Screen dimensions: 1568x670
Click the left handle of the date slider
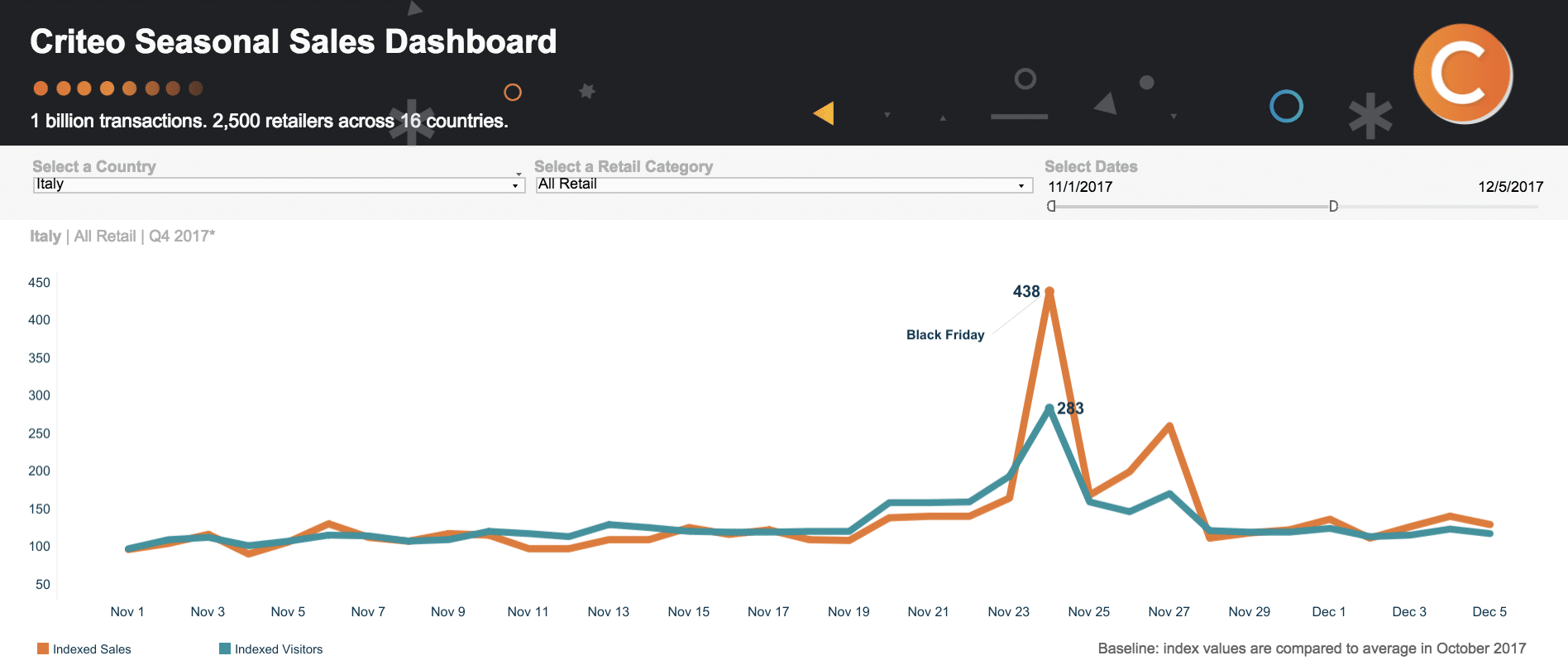pos(1051,206)
